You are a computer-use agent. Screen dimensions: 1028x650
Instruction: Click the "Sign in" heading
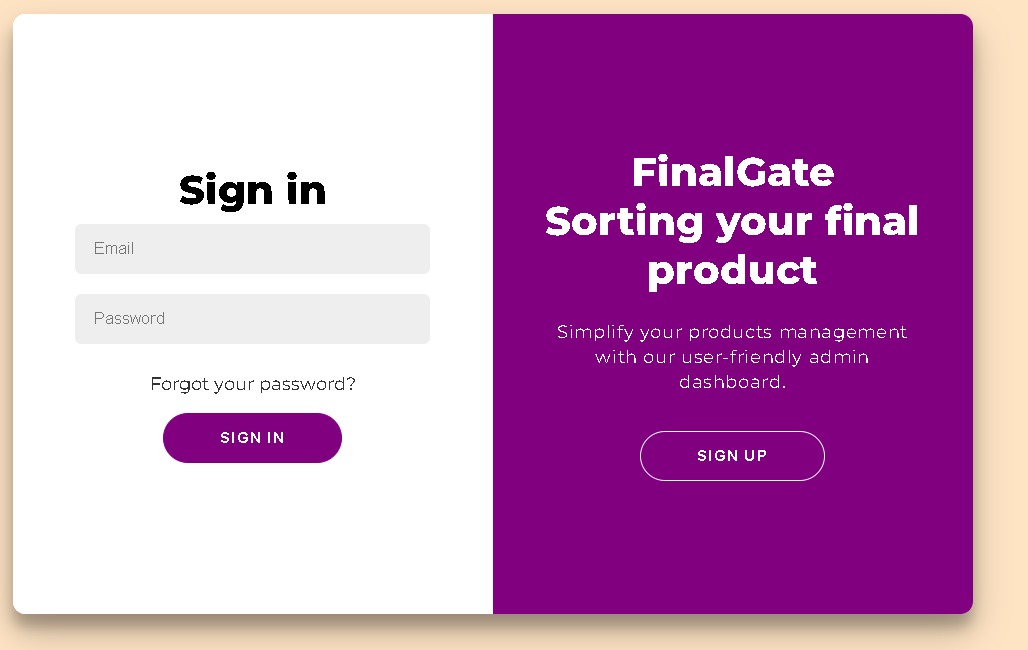click(x=252, y=190)
